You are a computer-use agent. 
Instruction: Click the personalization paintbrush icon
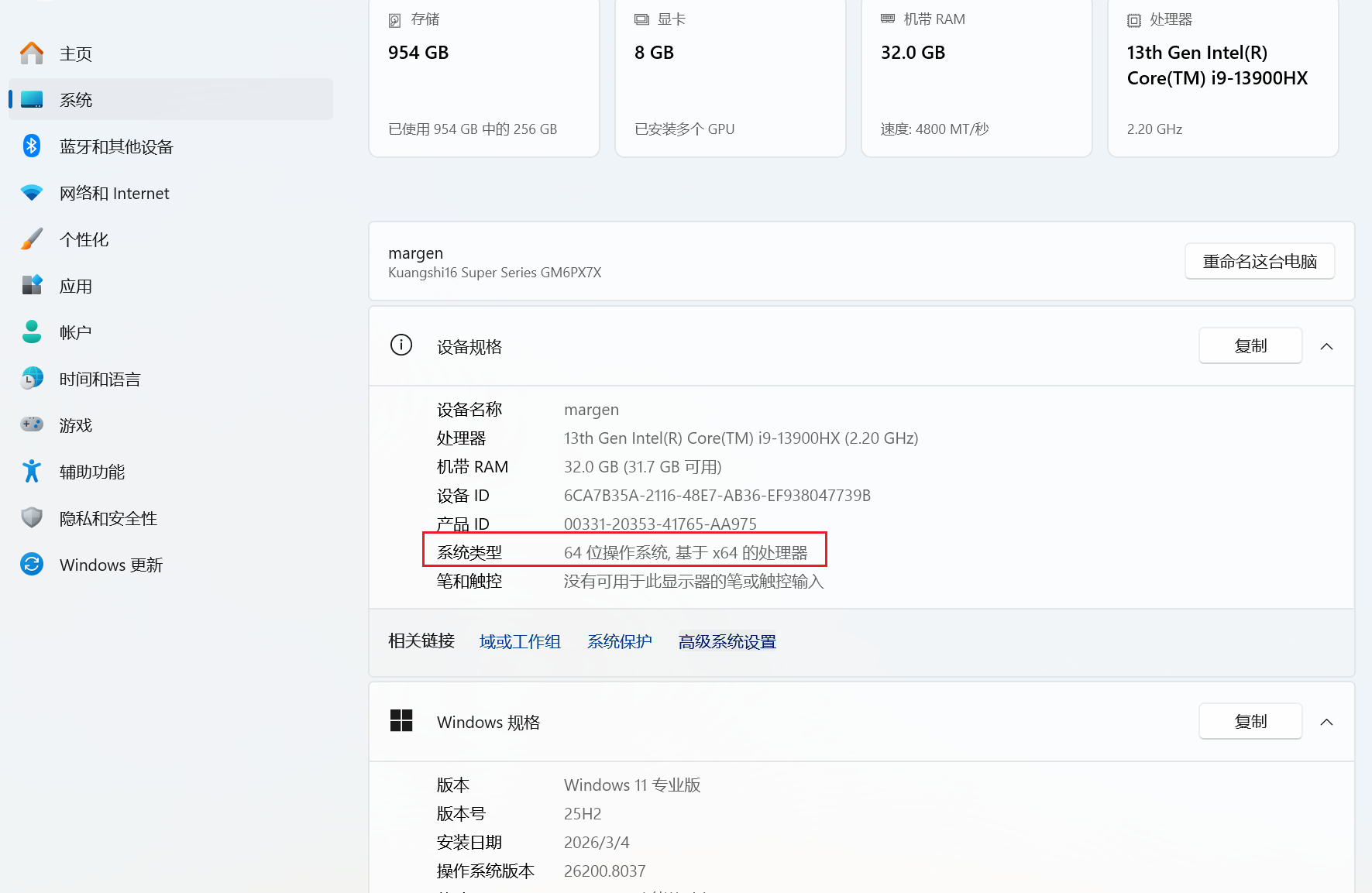[x=32, y=239]
